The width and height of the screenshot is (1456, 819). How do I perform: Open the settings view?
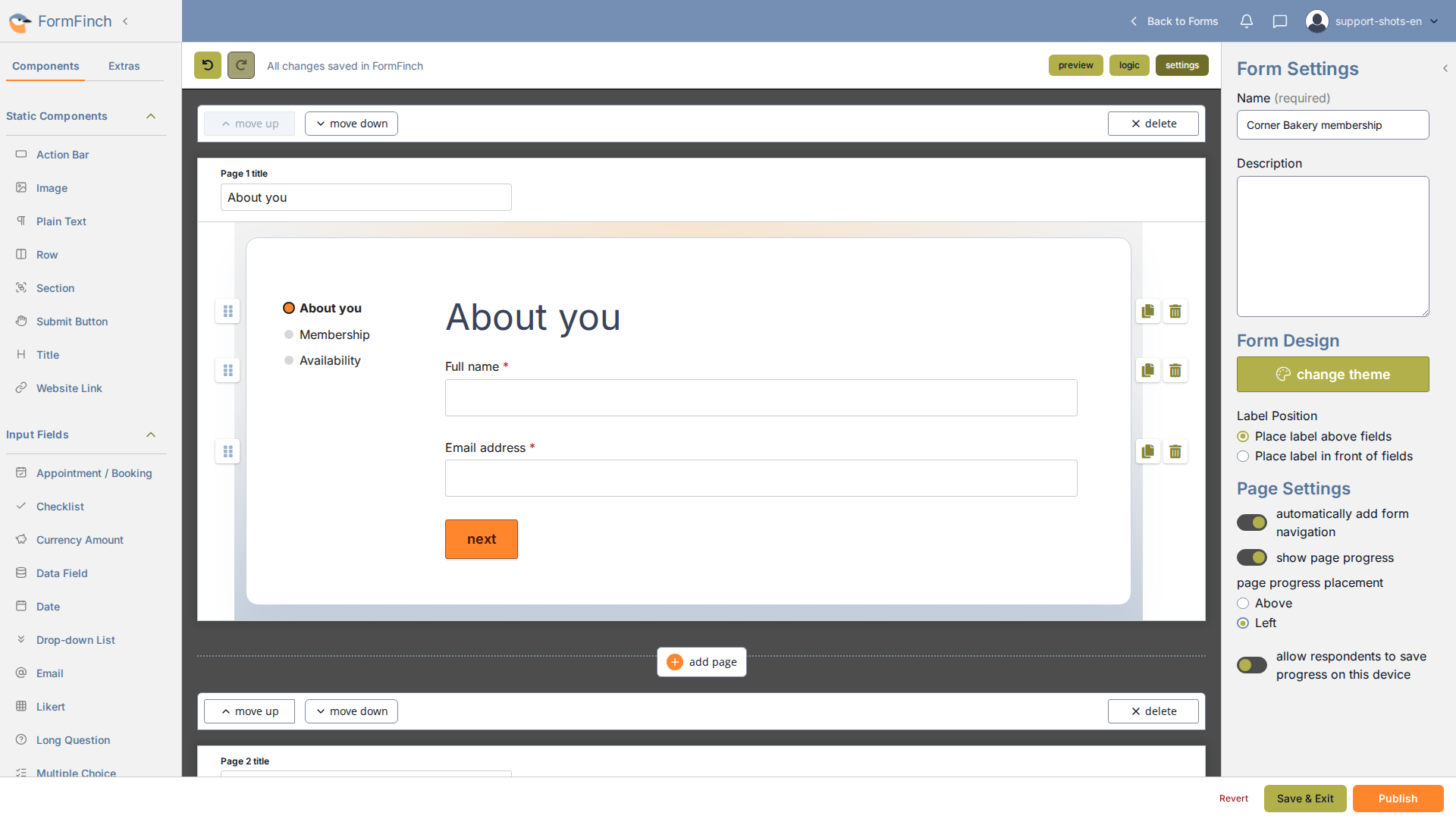(1181, 65)
